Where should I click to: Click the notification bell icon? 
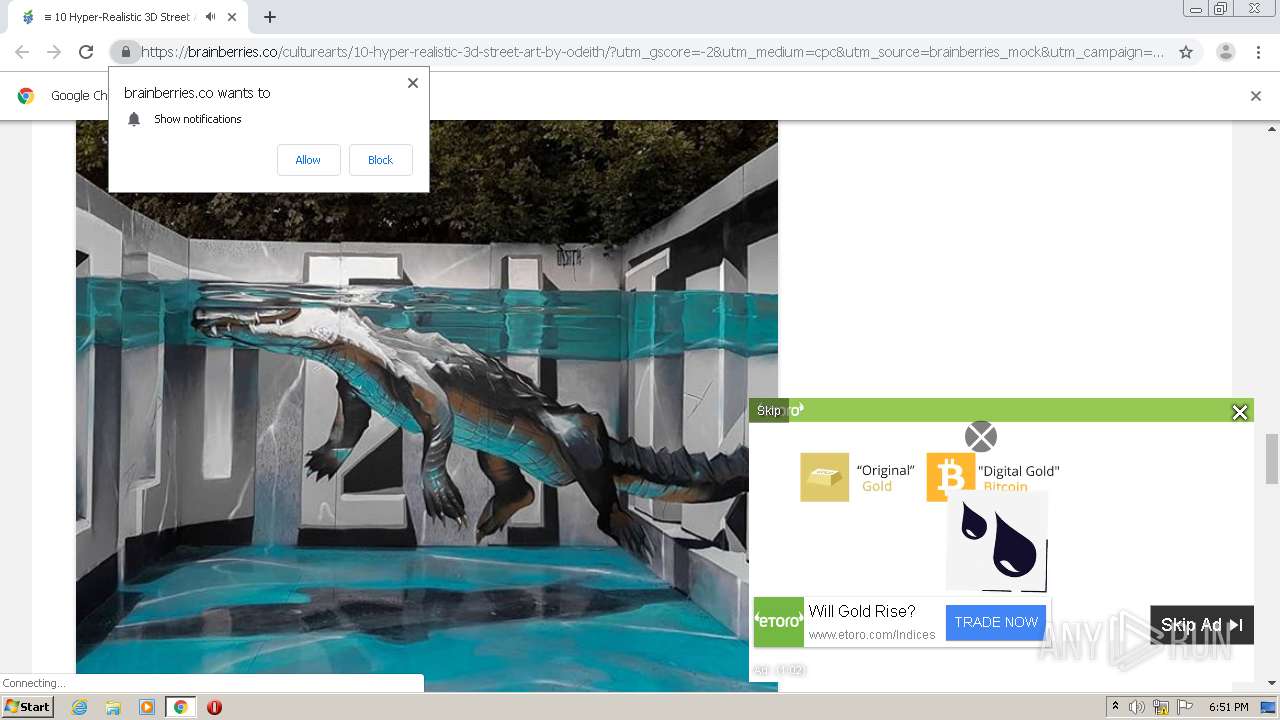[x=134, y=119]
